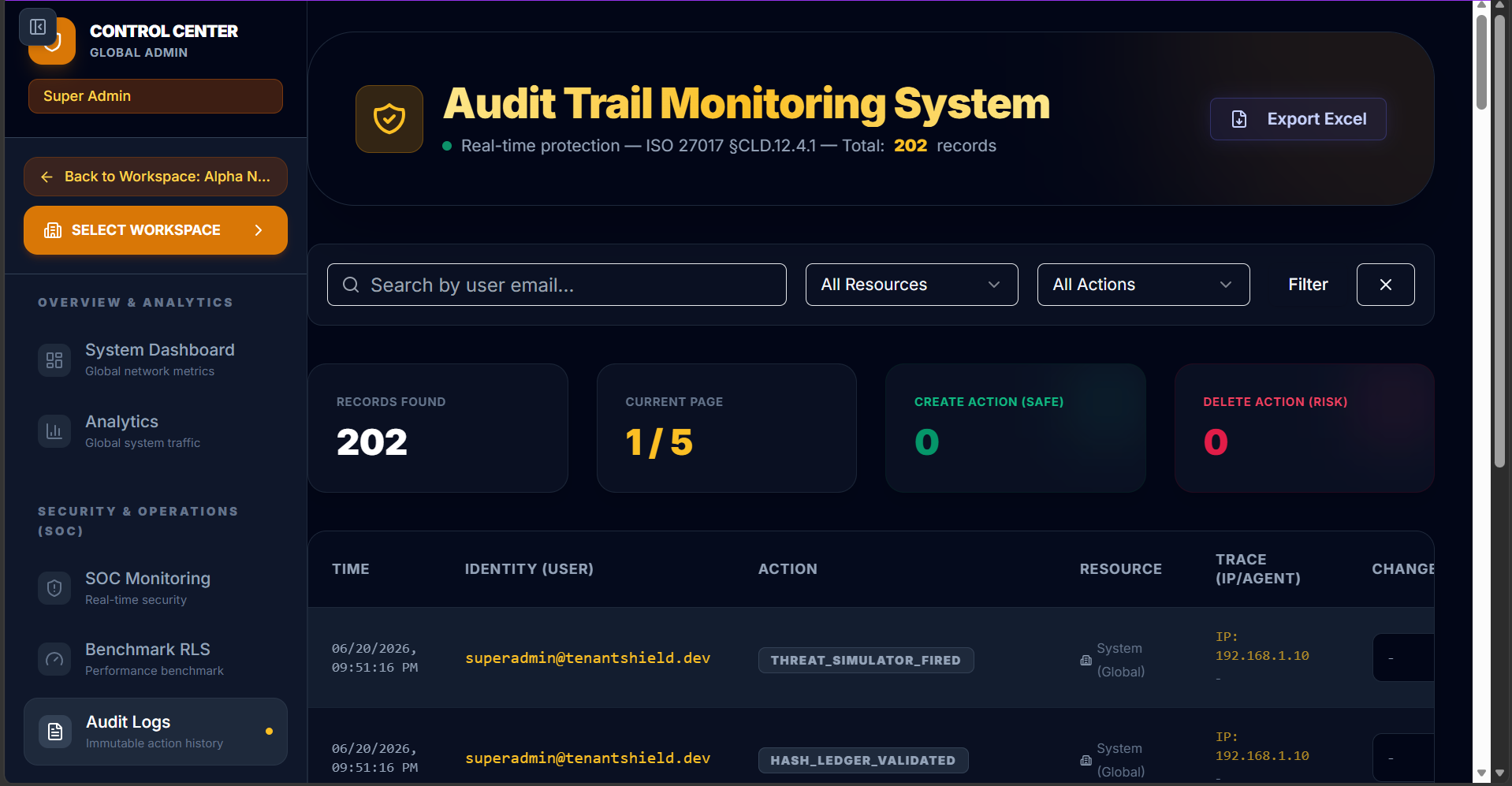Click the DELETE ACTION (RISK) card
This screenshot has width=1512, height=786.
point(1305,428)
